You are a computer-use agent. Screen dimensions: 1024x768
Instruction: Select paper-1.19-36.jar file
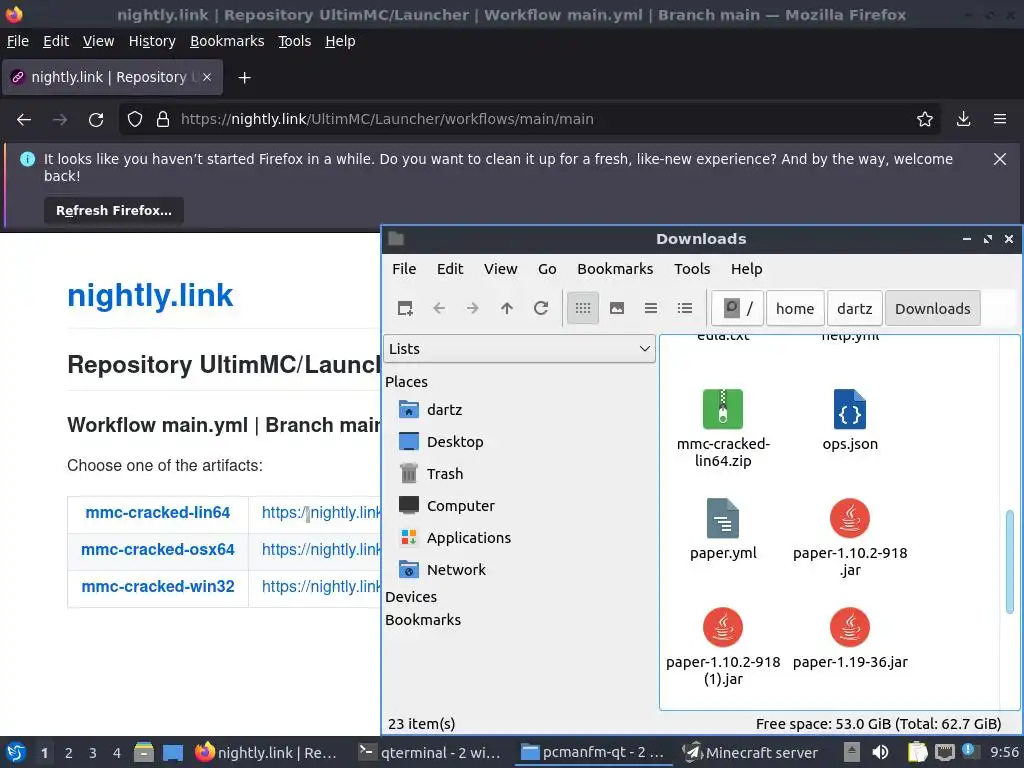tap(850, 638)
